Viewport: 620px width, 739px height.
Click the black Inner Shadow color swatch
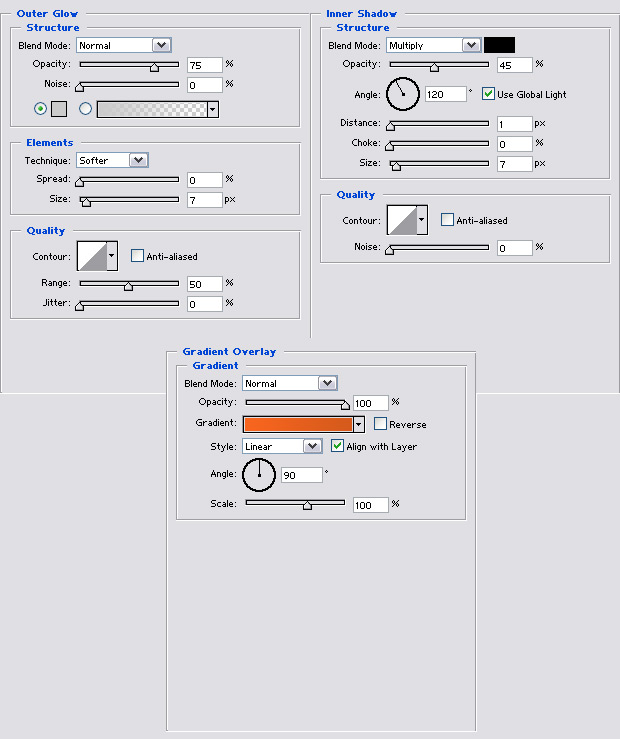(x=499, y=45)
